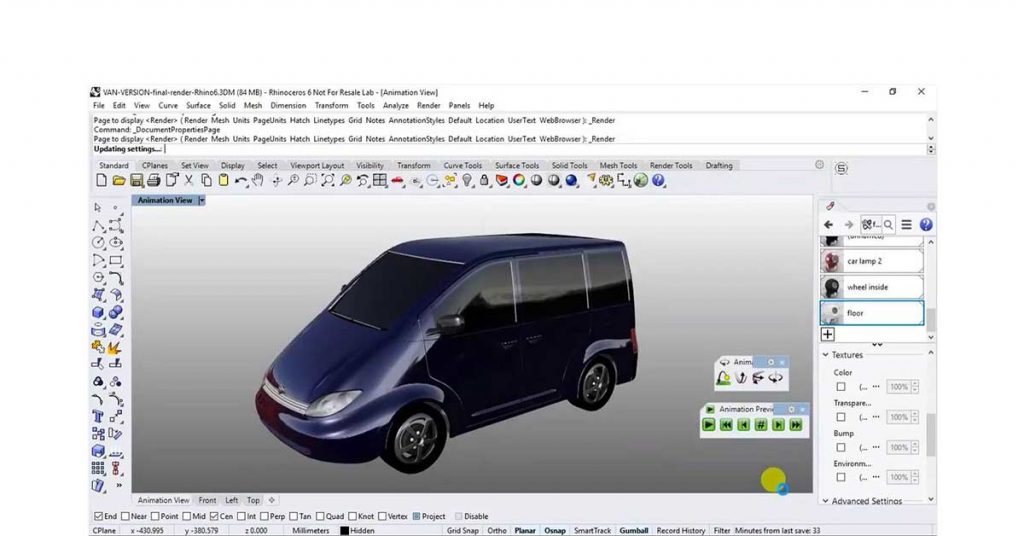Increase the Color texture percentage stepper

915,384
